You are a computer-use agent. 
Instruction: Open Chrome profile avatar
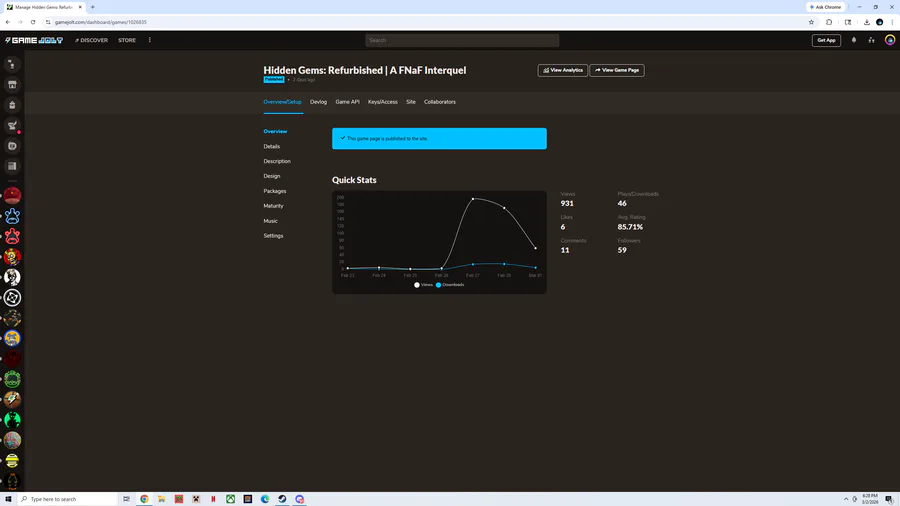coord(879,22)
